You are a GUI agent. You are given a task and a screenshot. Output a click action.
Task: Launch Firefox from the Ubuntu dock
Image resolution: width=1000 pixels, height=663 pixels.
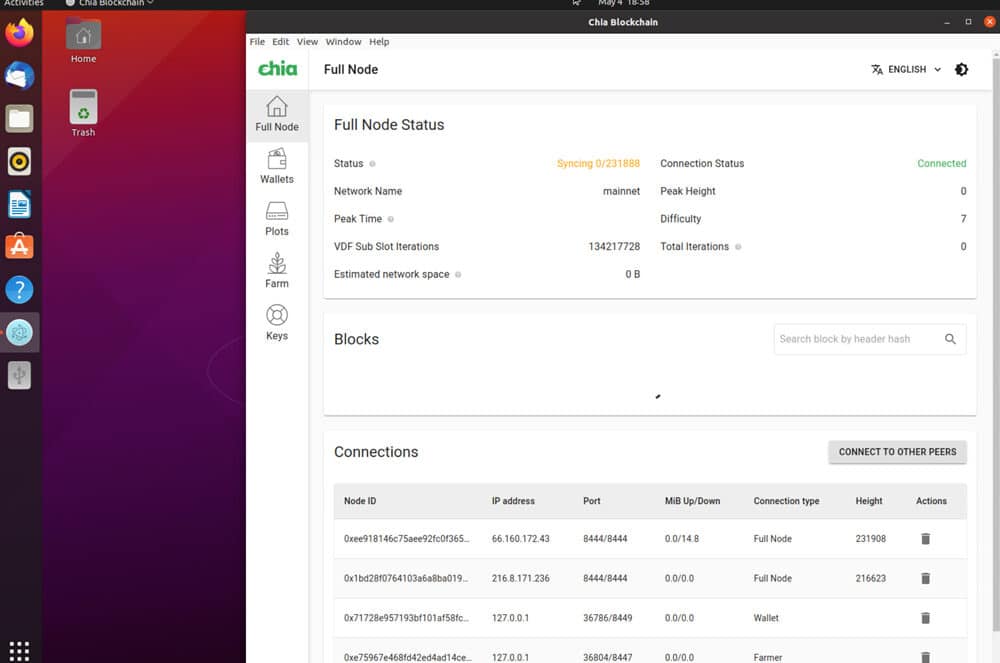(19, 33)
